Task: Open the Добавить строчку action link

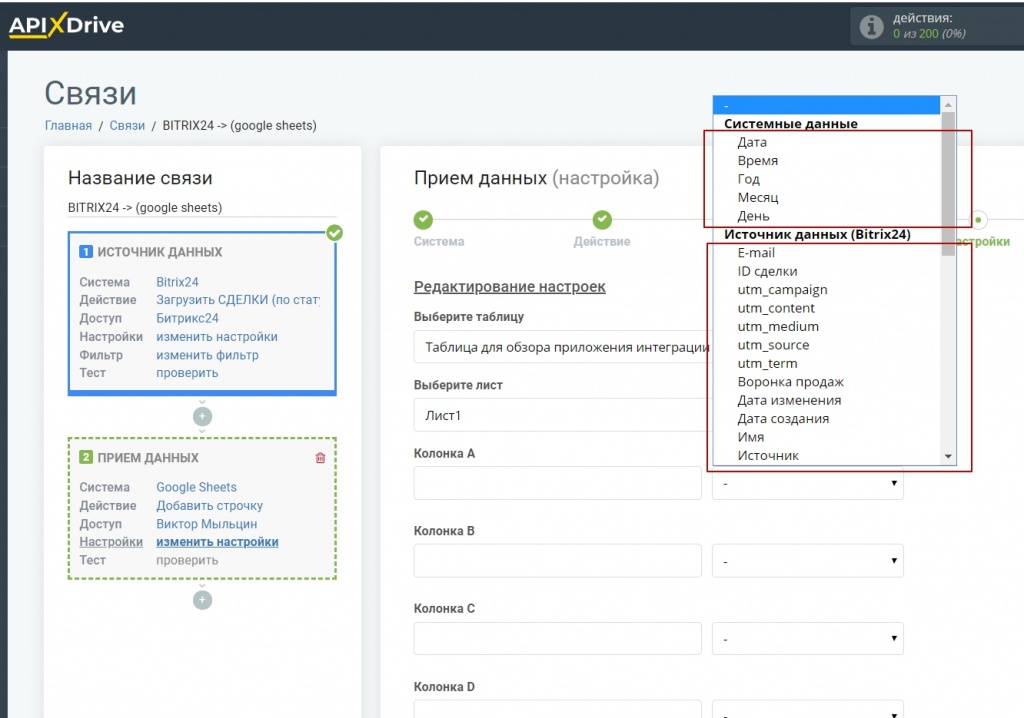Action: pyautogui.click(x=210, y=506)
